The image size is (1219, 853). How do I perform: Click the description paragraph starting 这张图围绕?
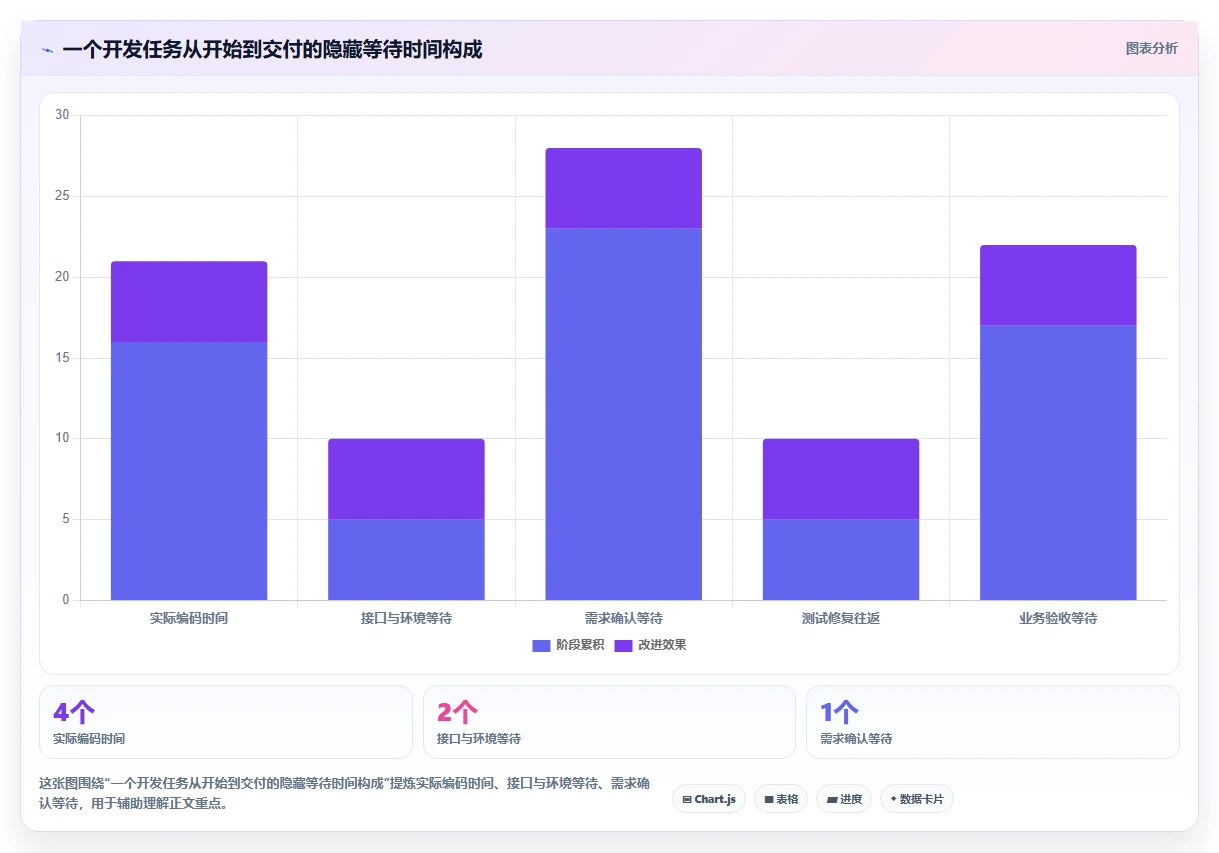(x=345, y=793)
